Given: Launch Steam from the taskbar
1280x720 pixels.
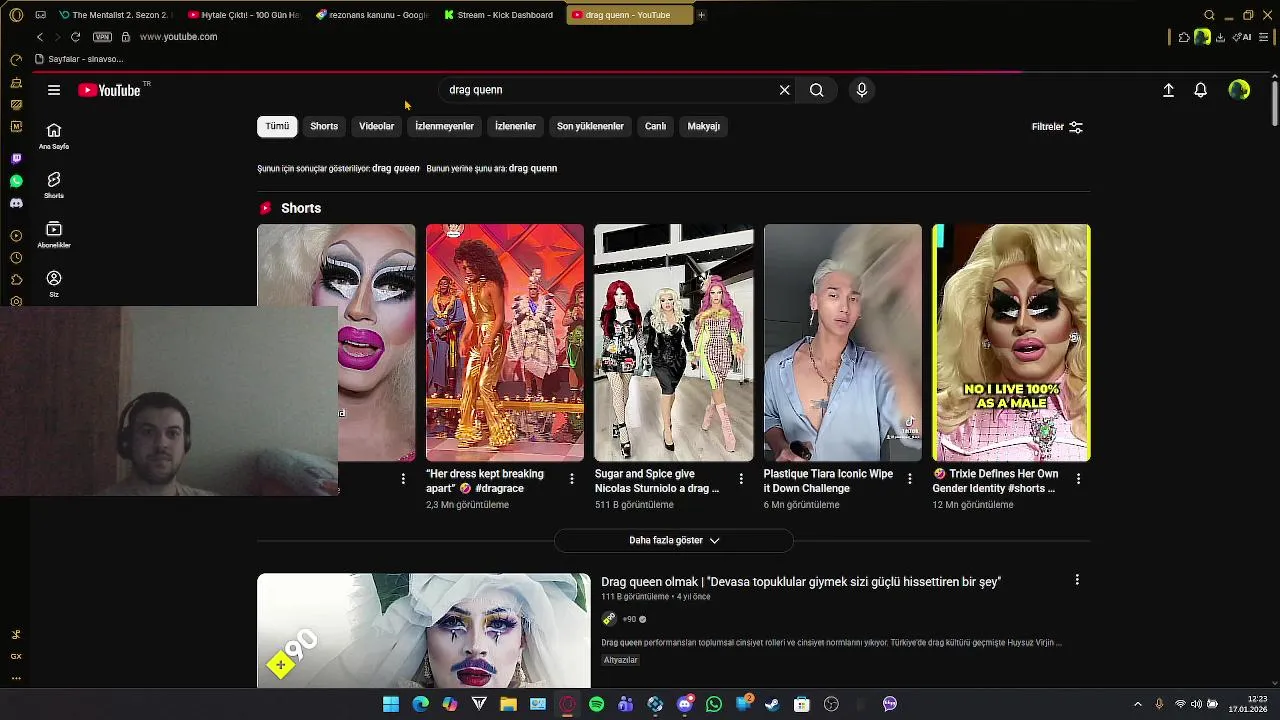Looking at the screenshot, I should [773, 704].
